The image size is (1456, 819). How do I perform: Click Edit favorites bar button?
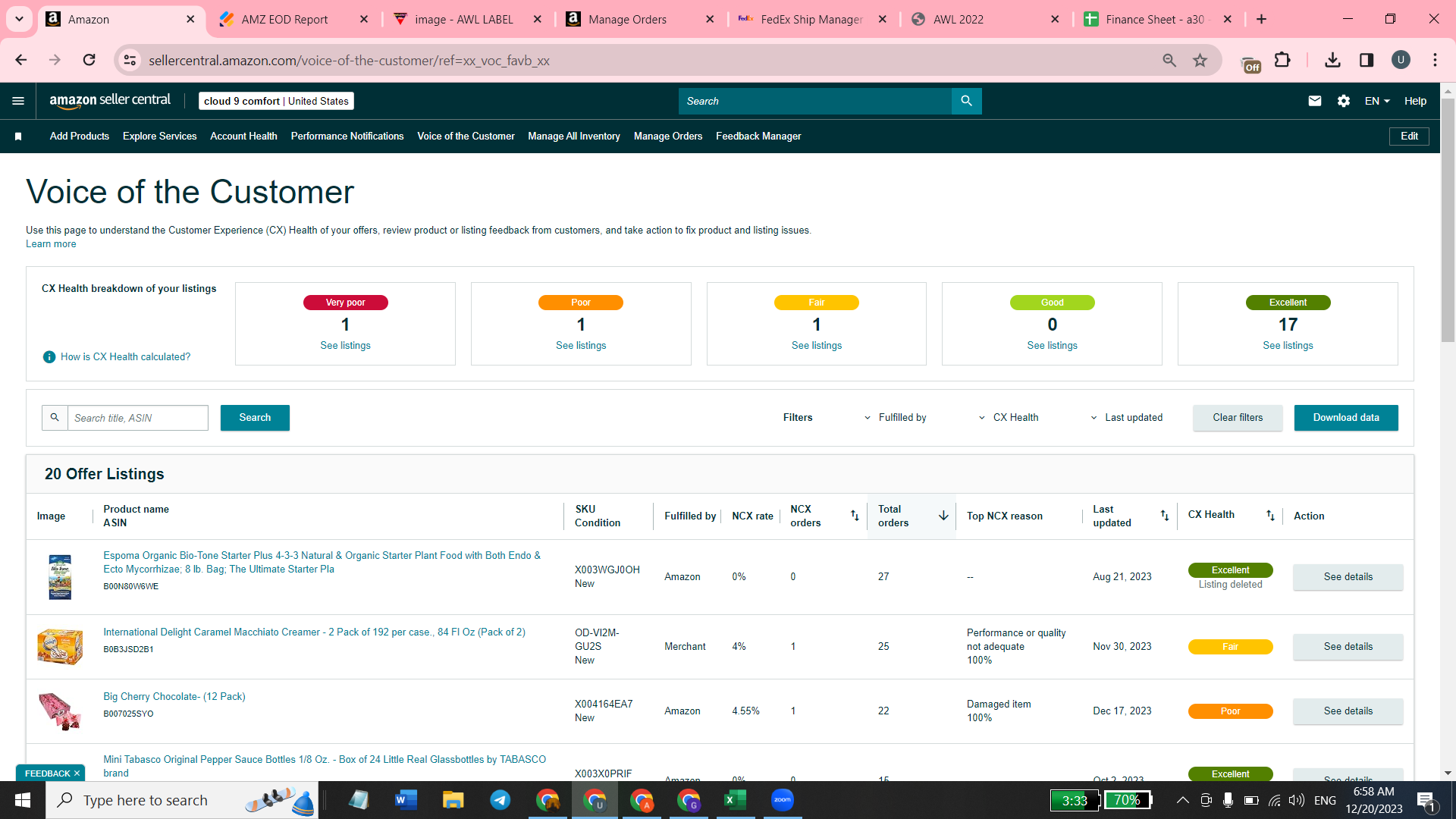(1409, 136)
